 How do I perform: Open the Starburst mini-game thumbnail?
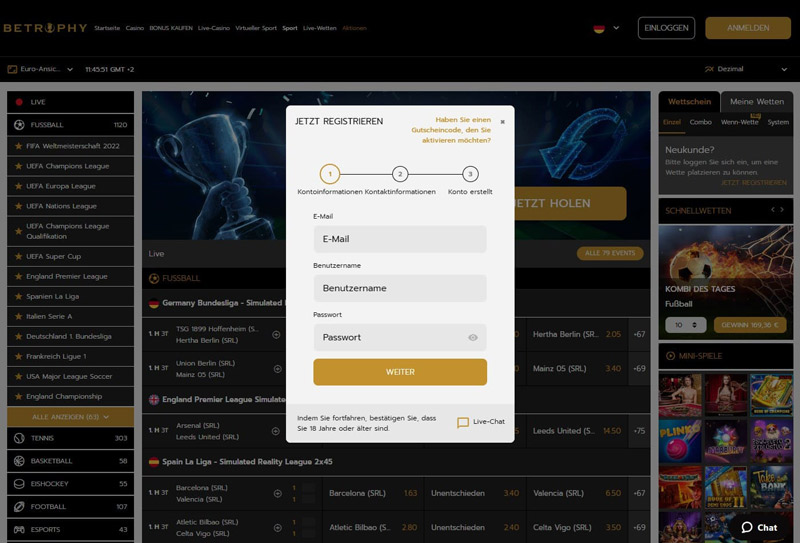(726, 441)
